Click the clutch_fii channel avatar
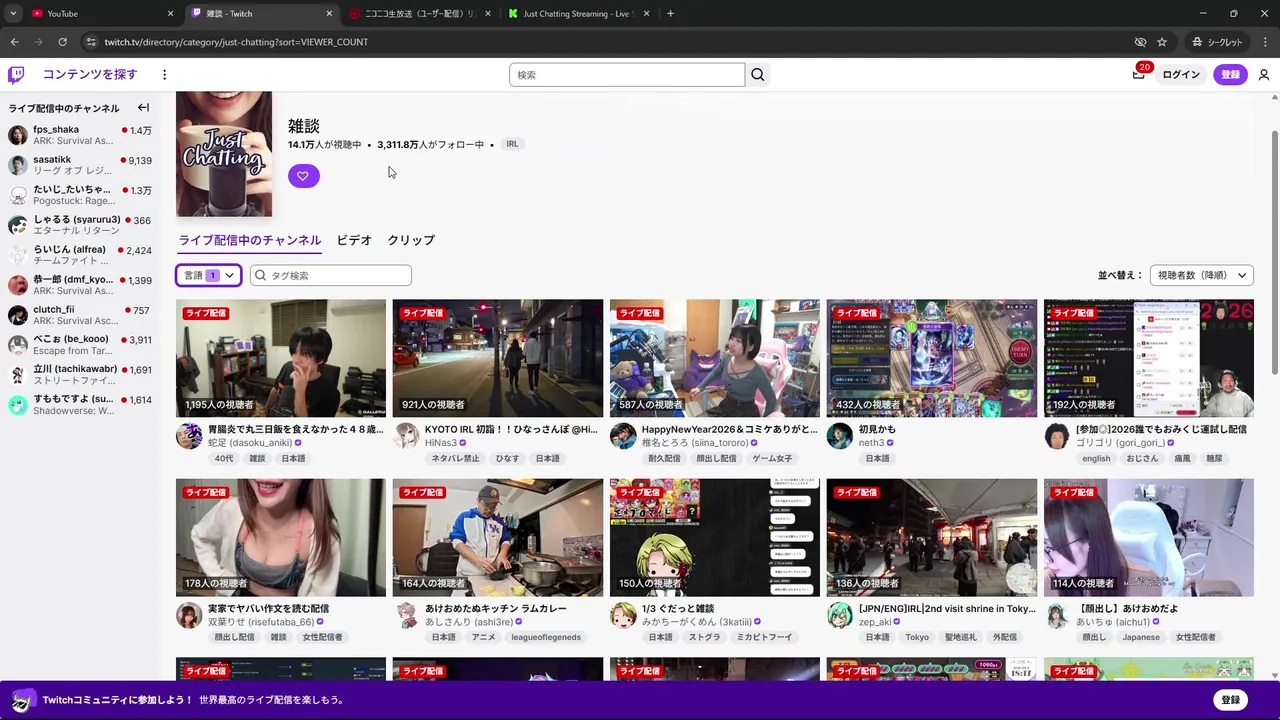Image resolution: width=1280 pixels, height=720 pixels. click(18, 315)
